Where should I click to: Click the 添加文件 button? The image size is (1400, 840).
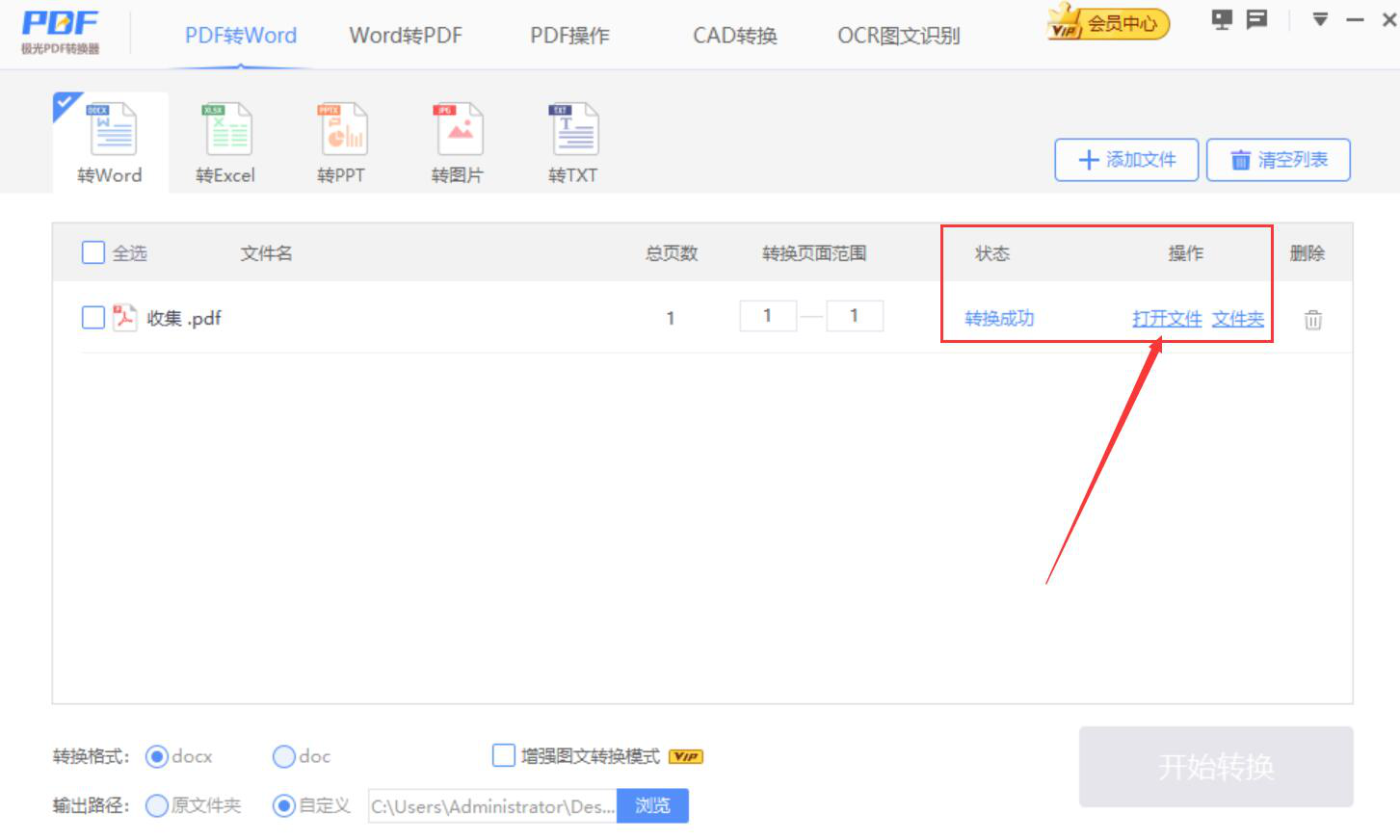[1126, 160]
